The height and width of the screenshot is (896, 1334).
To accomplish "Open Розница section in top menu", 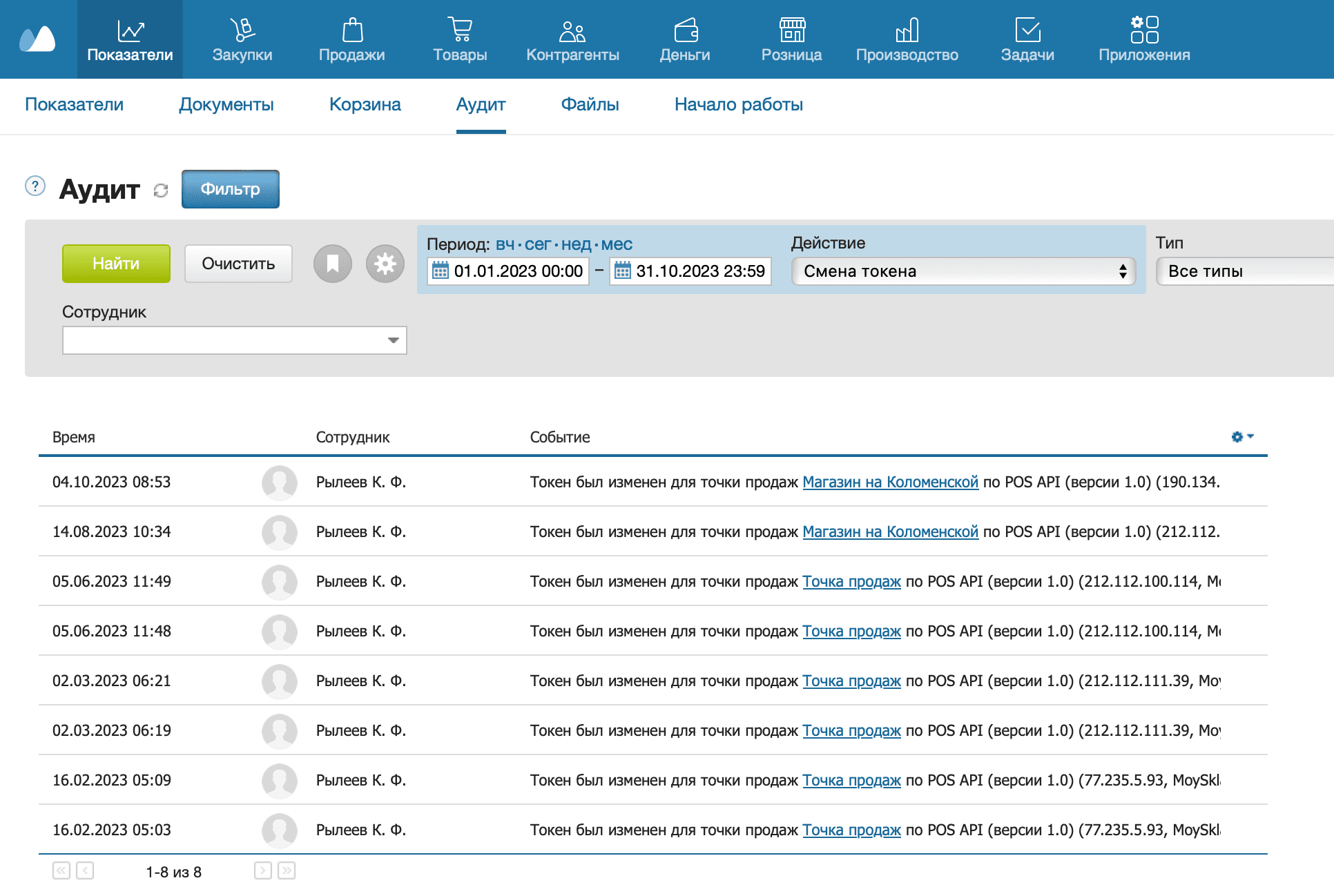I will click(791, 40).
